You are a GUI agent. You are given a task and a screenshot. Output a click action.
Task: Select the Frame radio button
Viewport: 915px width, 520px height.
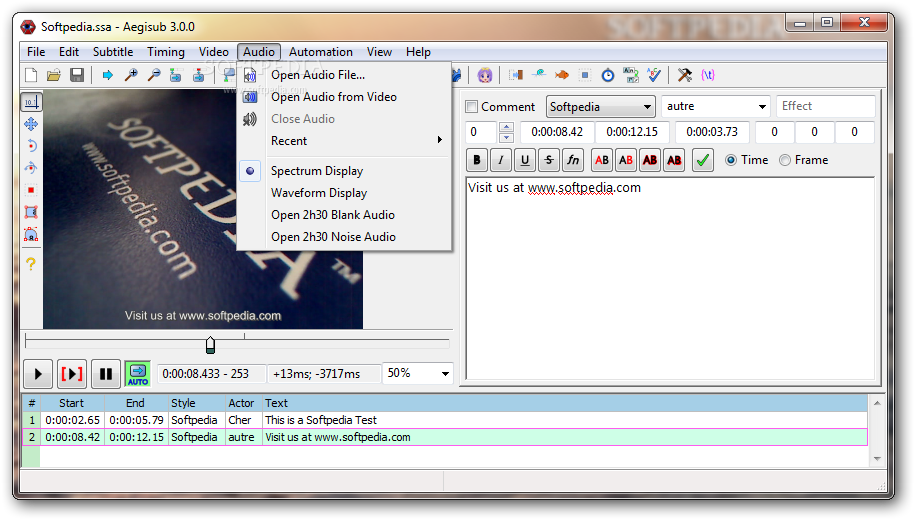coord(785,160)
